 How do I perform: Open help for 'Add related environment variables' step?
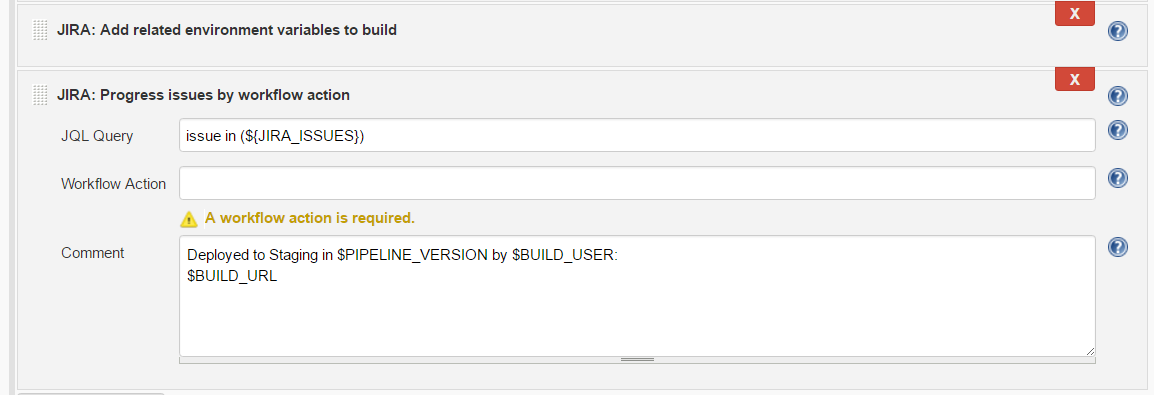pos(1117,31)
